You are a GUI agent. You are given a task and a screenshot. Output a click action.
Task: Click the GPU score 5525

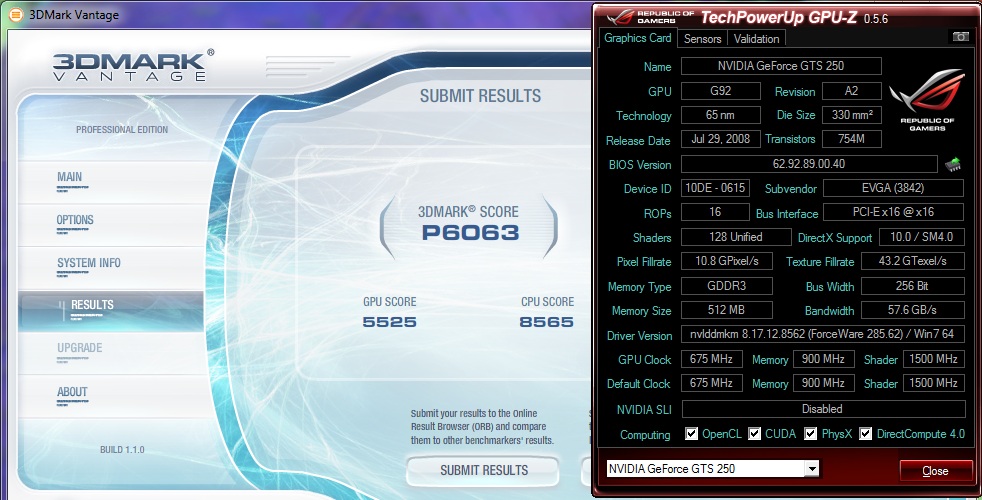pos(389,322)
